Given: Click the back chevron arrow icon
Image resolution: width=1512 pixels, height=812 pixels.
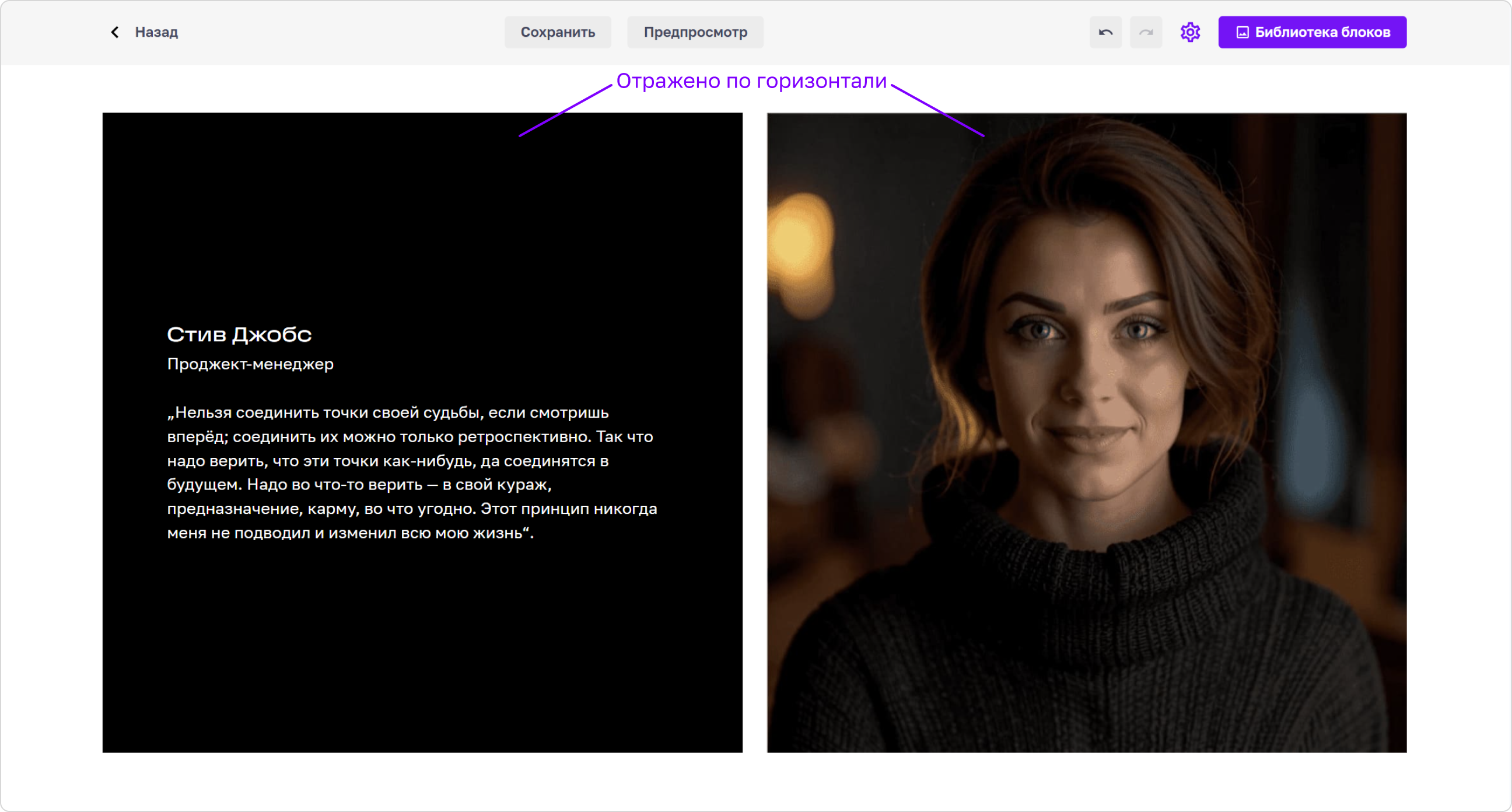Looking at the screenshot, I should click(115, 32).
